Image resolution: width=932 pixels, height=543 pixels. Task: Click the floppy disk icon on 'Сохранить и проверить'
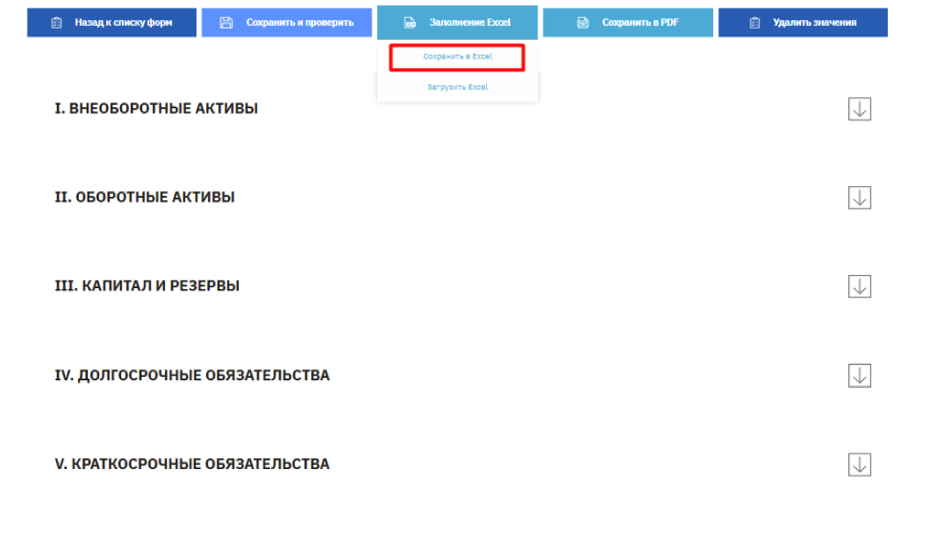click(227, 22)
